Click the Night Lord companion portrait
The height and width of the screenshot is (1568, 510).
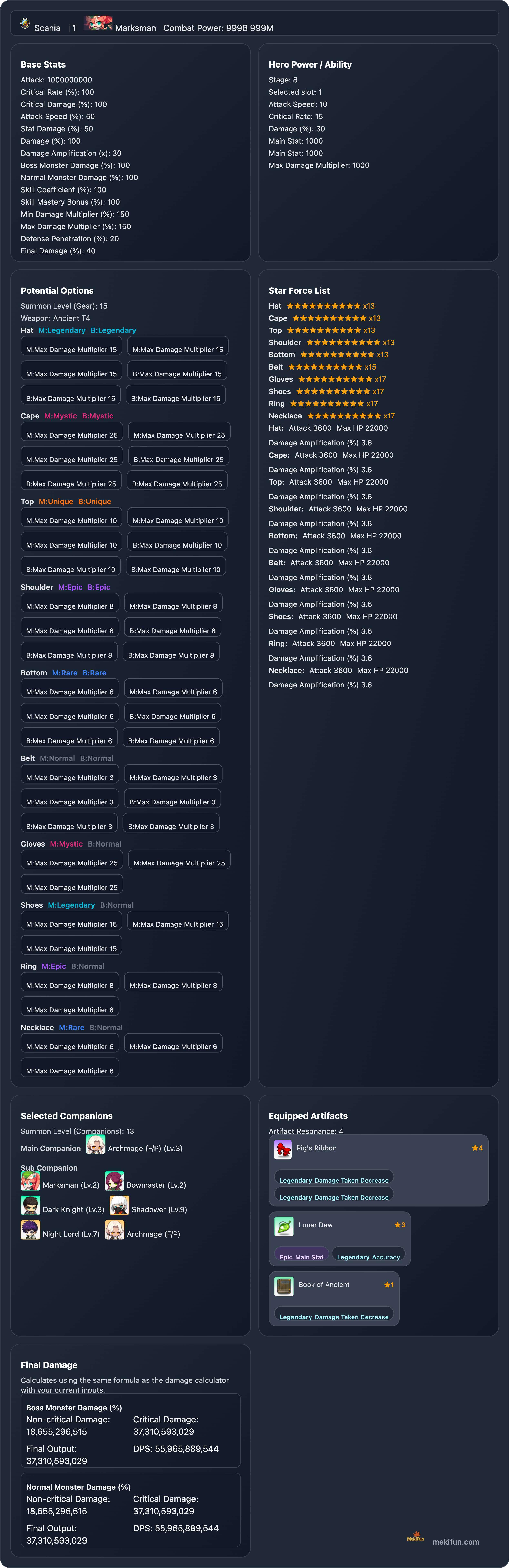click(30, 1230)
